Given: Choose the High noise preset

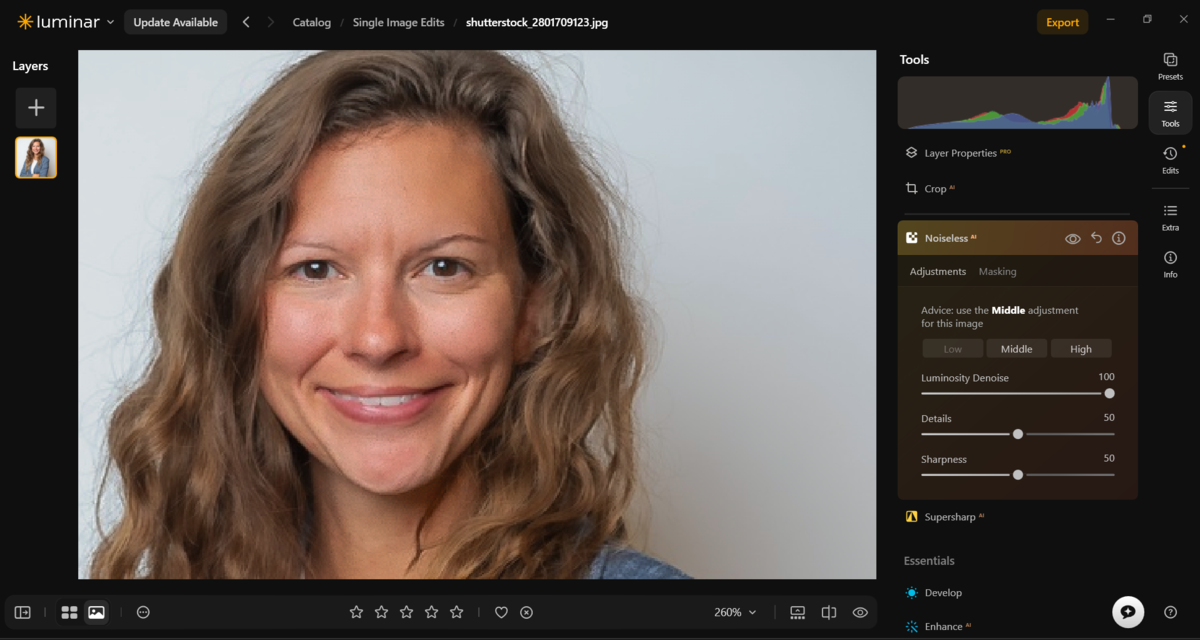Looking at the screenshot, I should pos(1081,349).
